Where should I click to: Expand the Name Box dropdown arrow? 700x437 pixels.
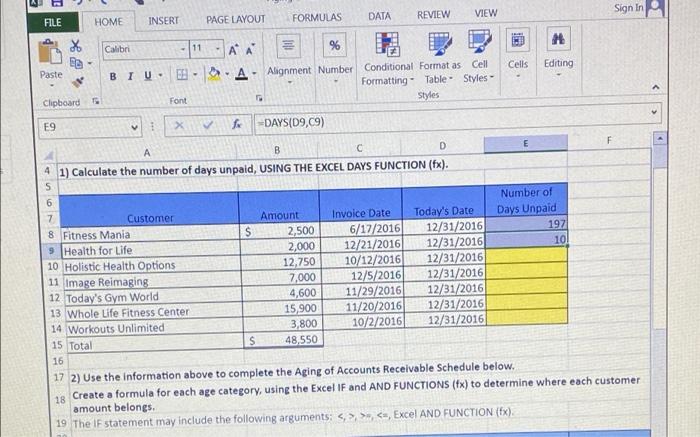(134, 128)
